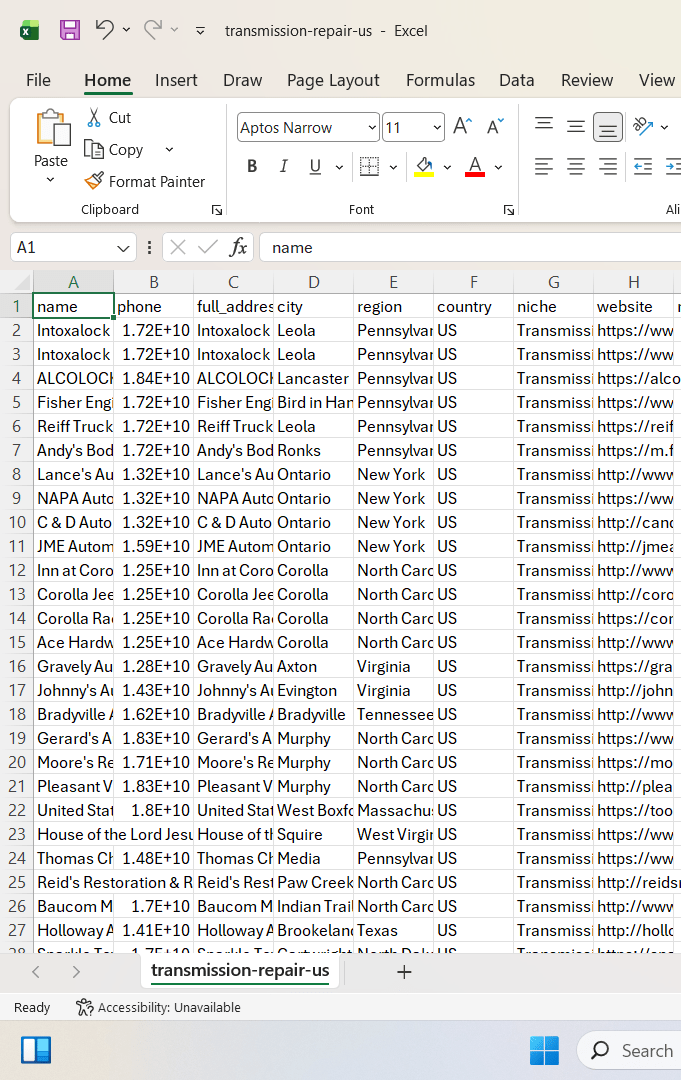Expand the Paste options arrow

tap(50, 180)
